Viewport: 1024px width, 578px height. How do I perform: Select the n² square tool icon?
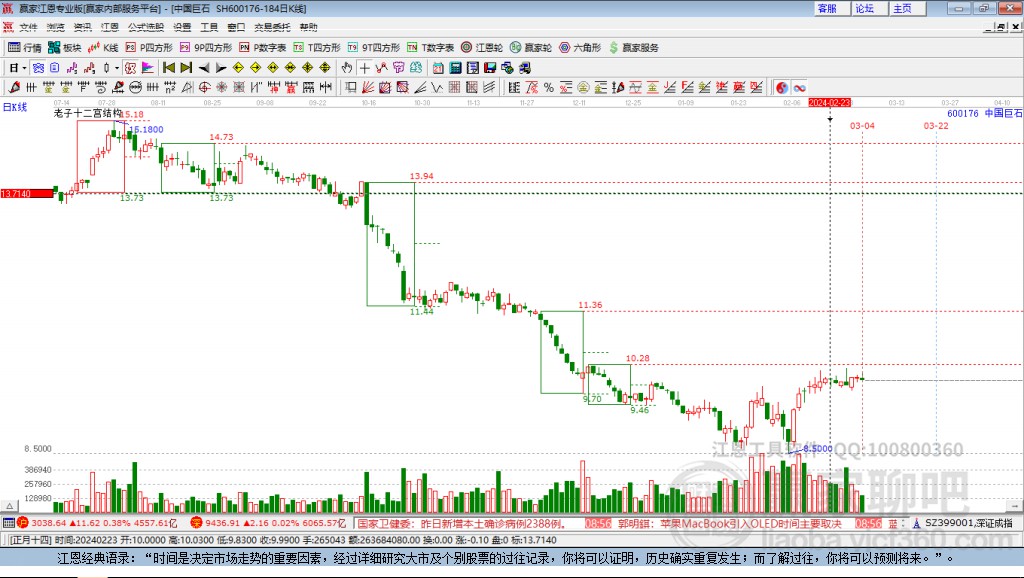(x=170, y=88)
